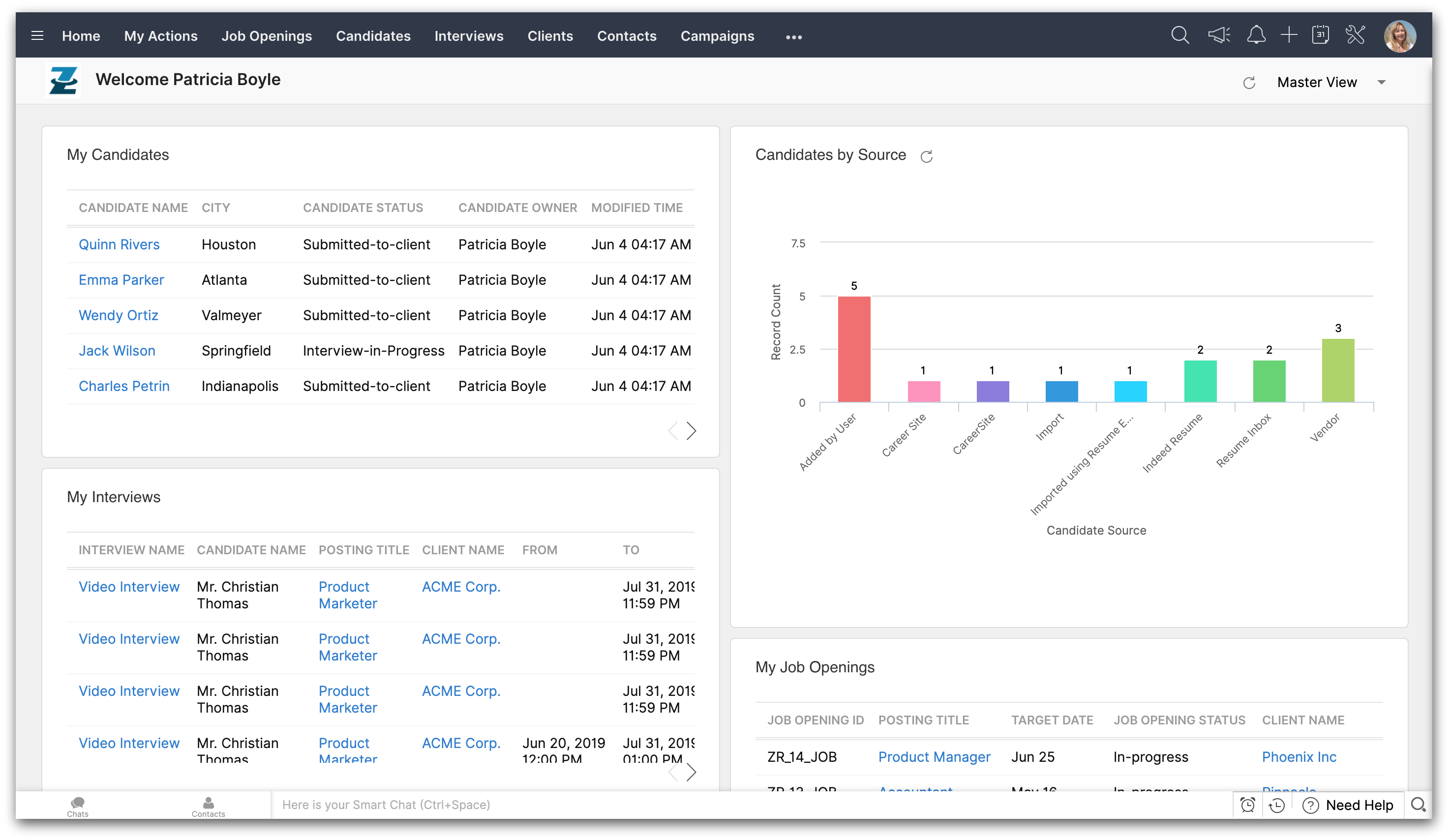This screenshot has height=840, width=1450.
Task: Open the Campaigns tab
Action: click(717, 36)
